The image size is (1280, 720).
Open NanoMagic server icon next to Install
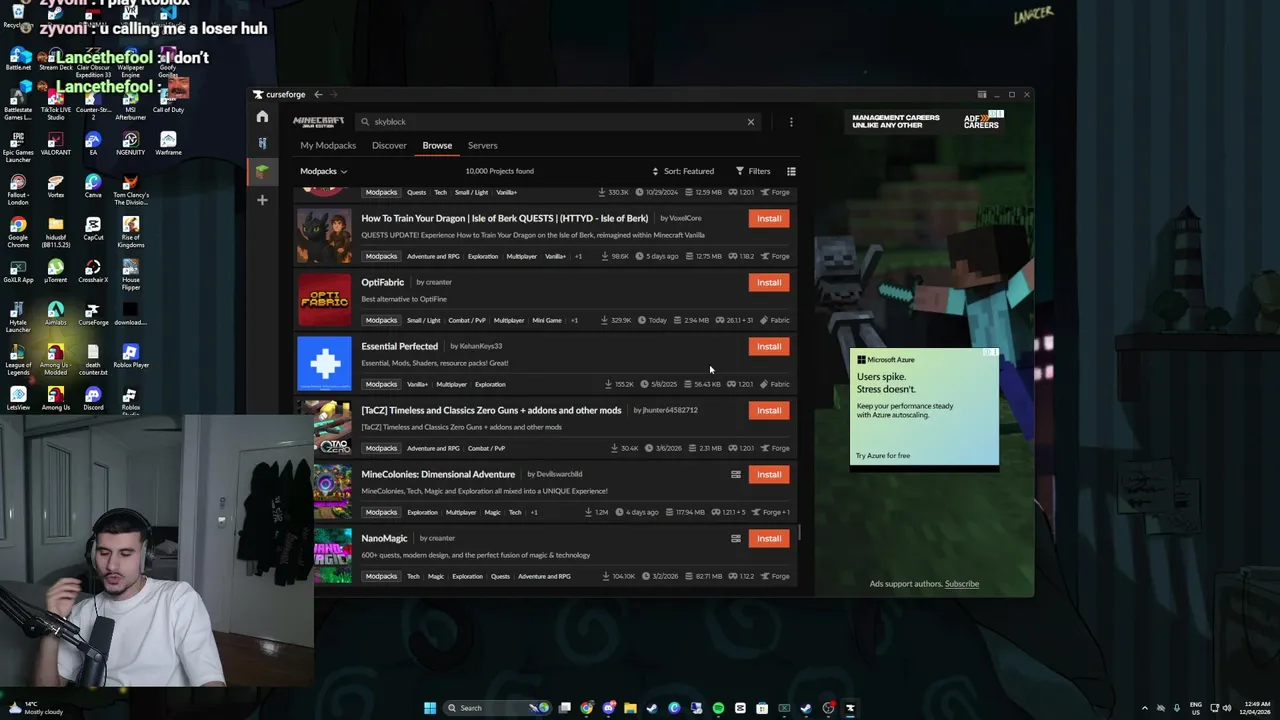pyautogui.click(x=736, y=538)
